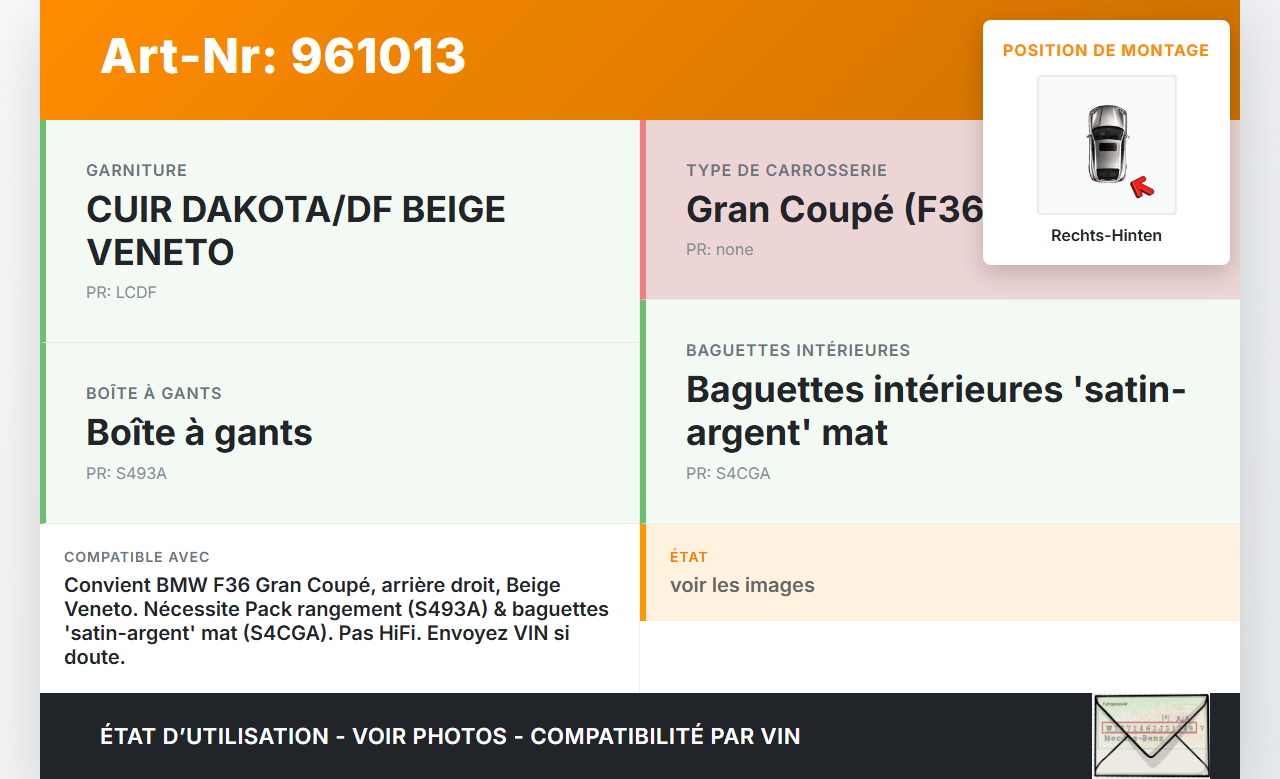The image size is (1280, 779).
Task: Open the VIN document envelope thumbnail
Action: click(1150, 735)
